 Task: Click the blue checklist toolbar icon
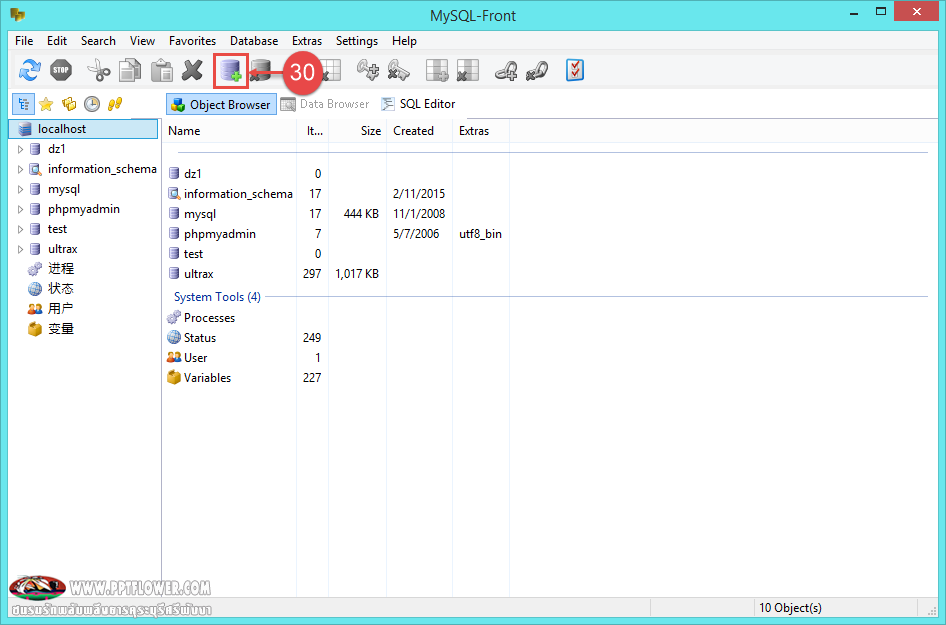click(575, 71)
